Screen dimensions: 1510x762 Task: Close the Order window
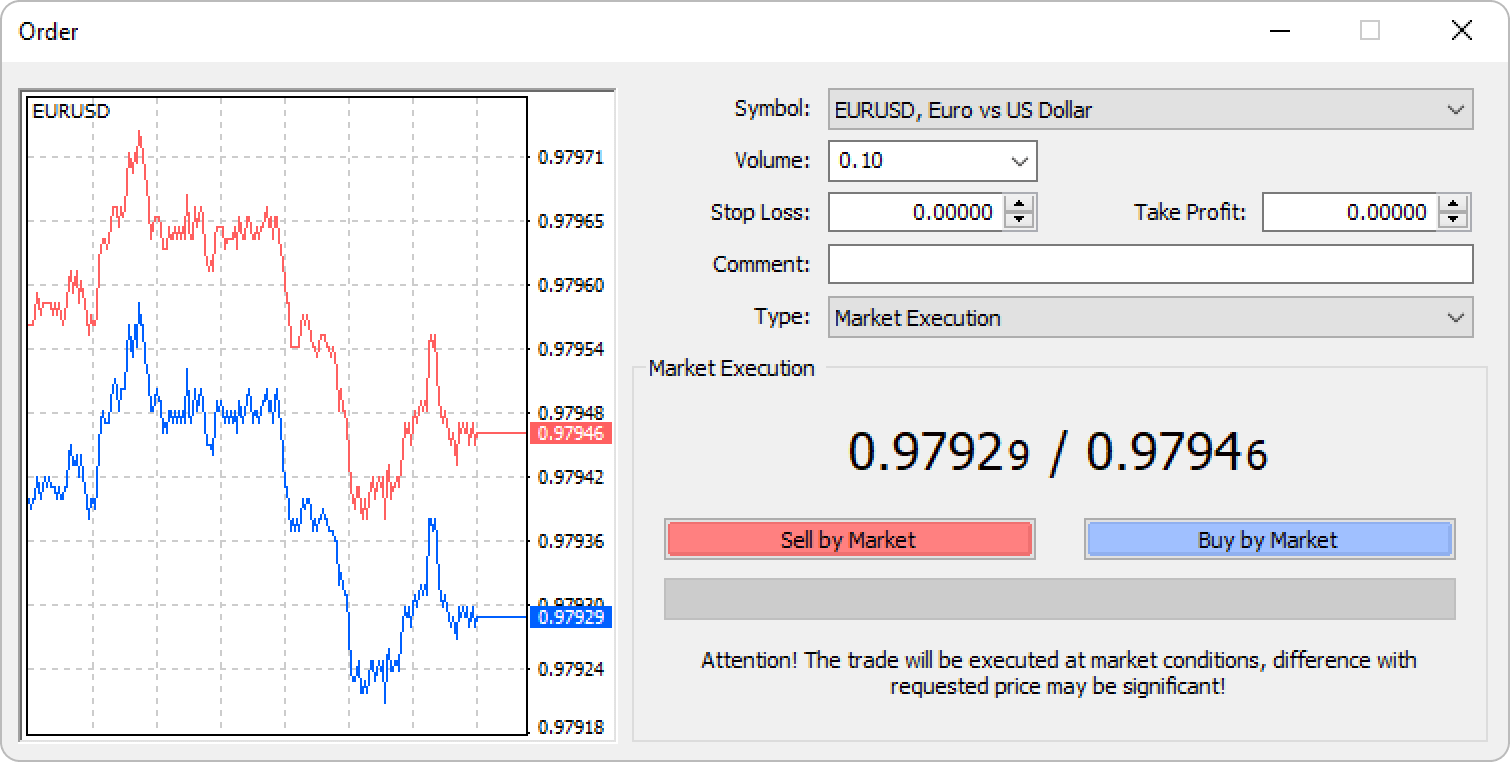(x=1461, y=31)
